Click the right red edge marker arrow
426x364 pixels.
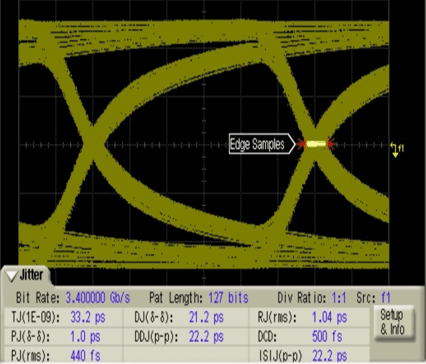331,144
